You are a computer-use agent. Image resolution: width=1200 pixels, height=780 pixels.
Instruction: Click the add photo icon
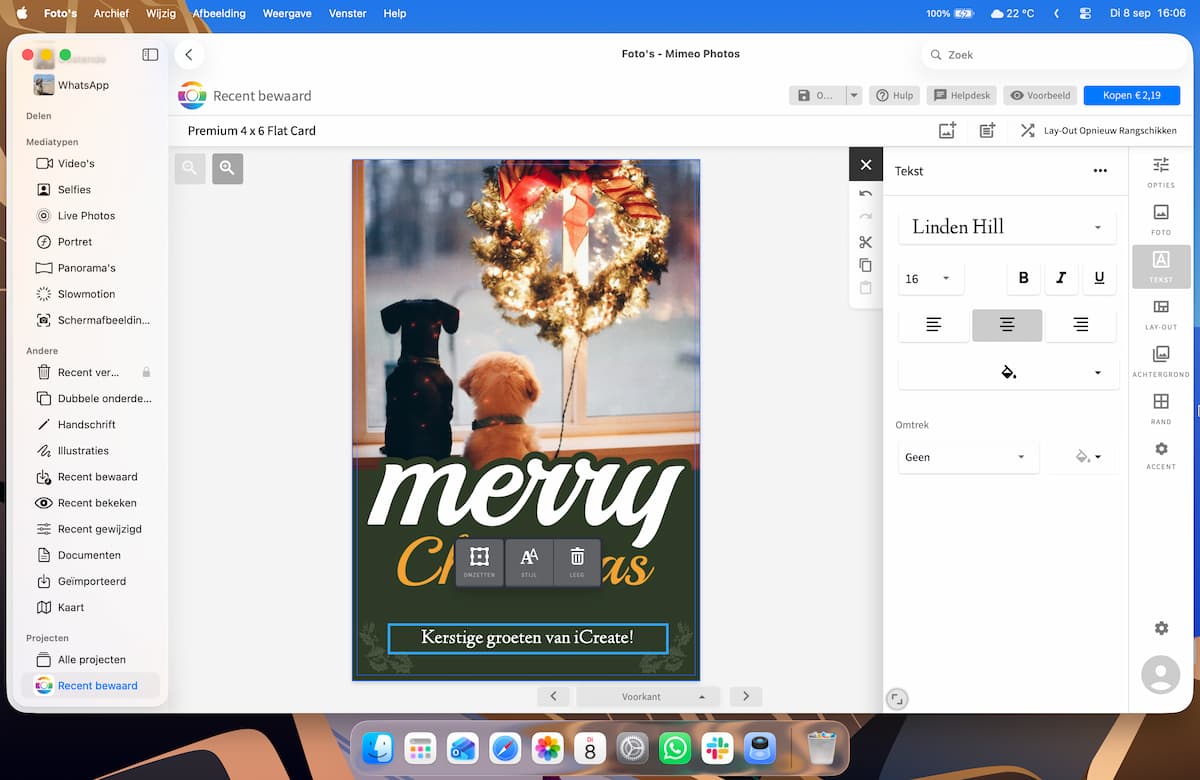[947, 131]
